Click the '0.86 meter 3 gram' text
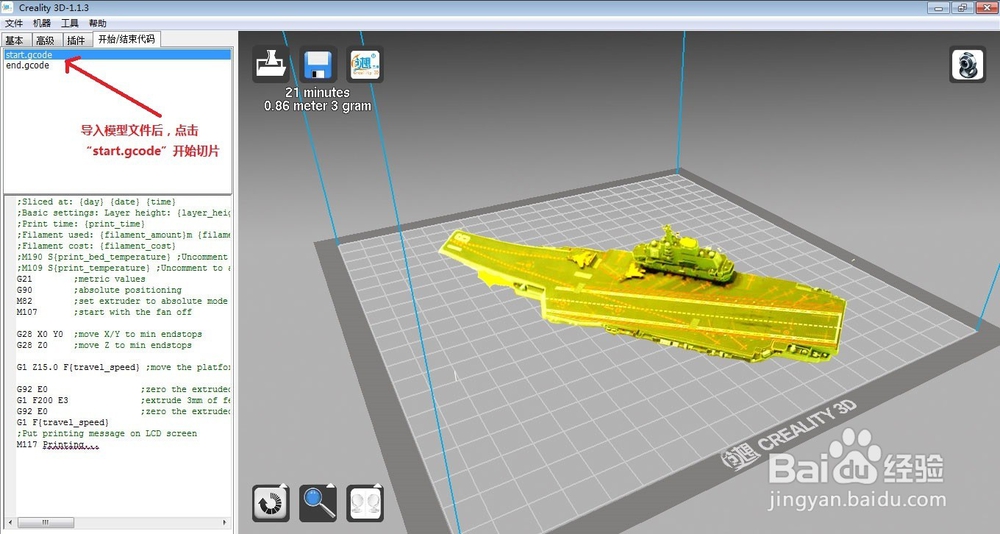This screenshot has height=534, width=1000. click(x=318, y=106)
